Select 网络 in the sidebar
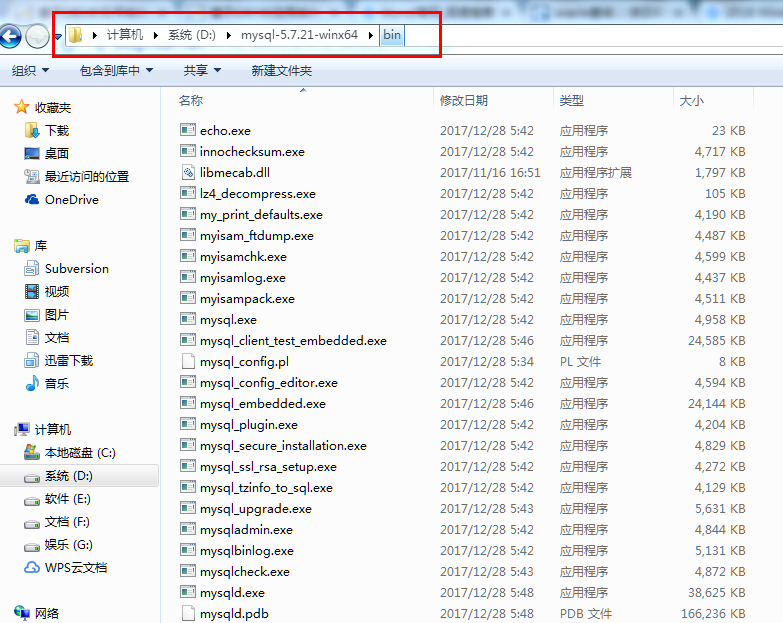The image size is (783, 623). pos(36,613)
